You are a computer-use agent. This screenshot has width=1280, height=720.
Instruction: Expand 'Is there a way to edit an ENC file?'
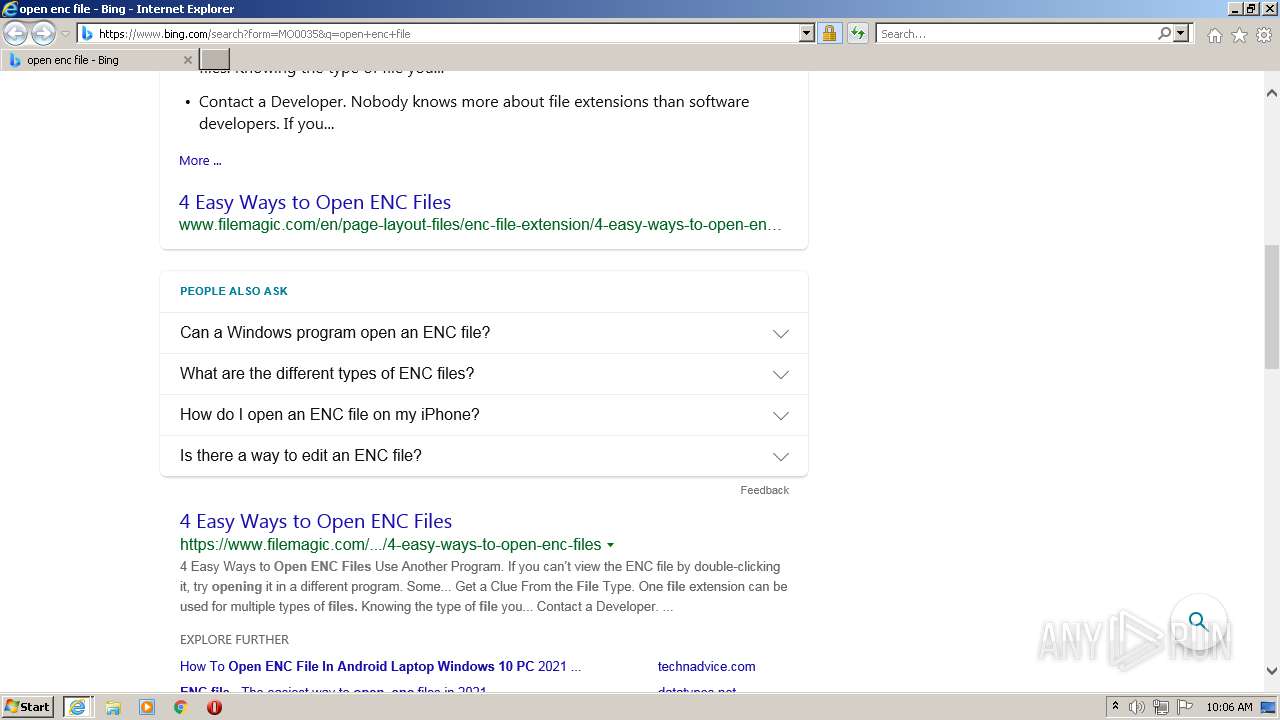[x=484, y=456]
